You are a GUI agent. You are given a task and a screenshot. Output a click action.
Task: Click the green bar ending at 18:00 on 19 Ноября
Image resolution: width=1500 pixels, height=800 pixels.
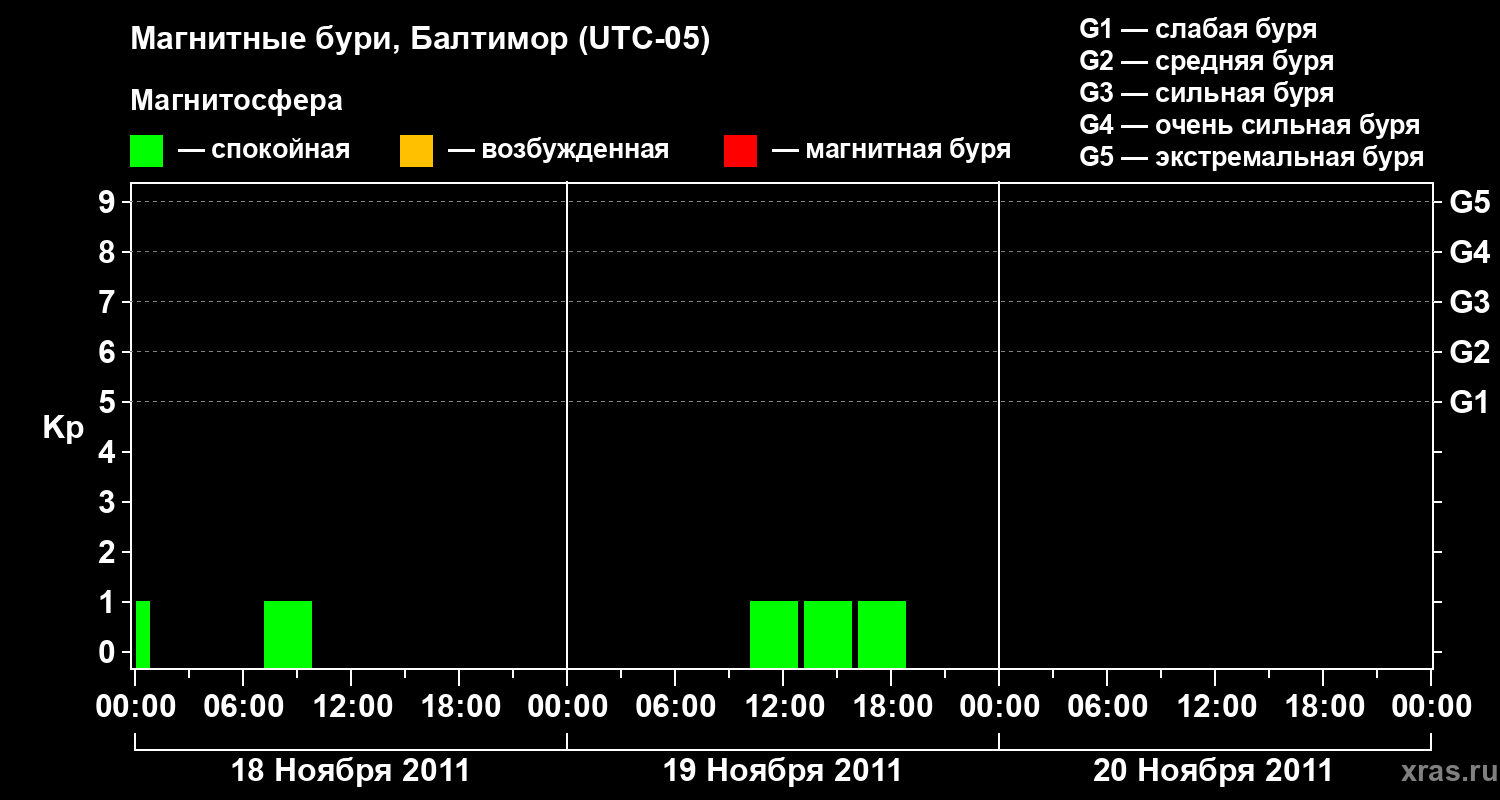(882, 634)
